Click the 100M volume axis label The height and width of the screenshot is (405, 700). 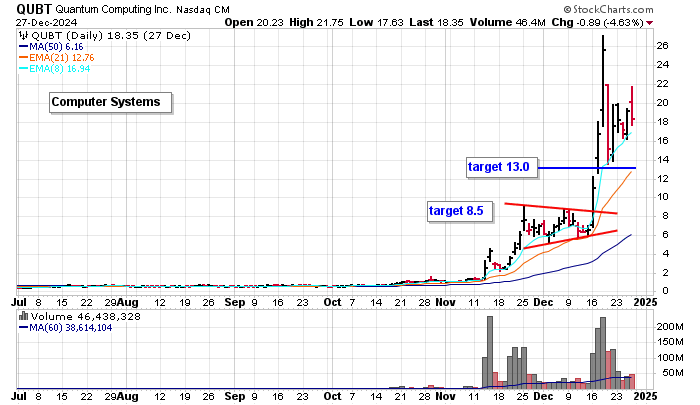click(670, 358)
